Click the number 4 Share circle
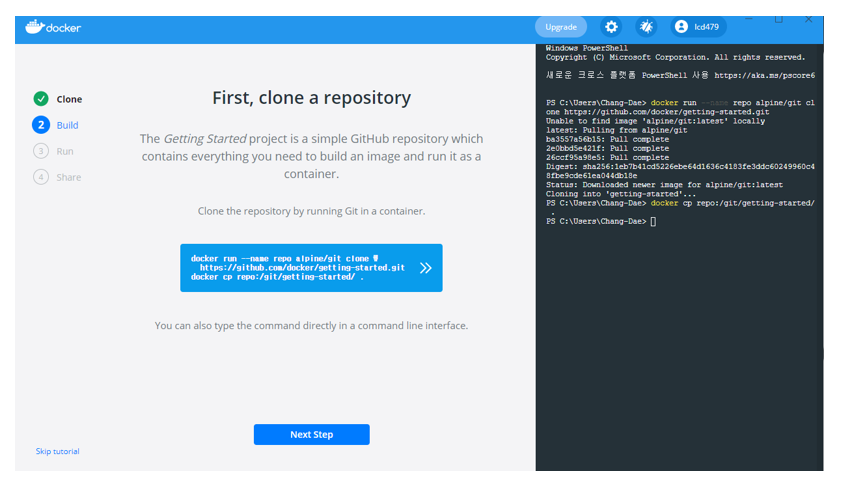843x488 pixels. pos(41,177)
